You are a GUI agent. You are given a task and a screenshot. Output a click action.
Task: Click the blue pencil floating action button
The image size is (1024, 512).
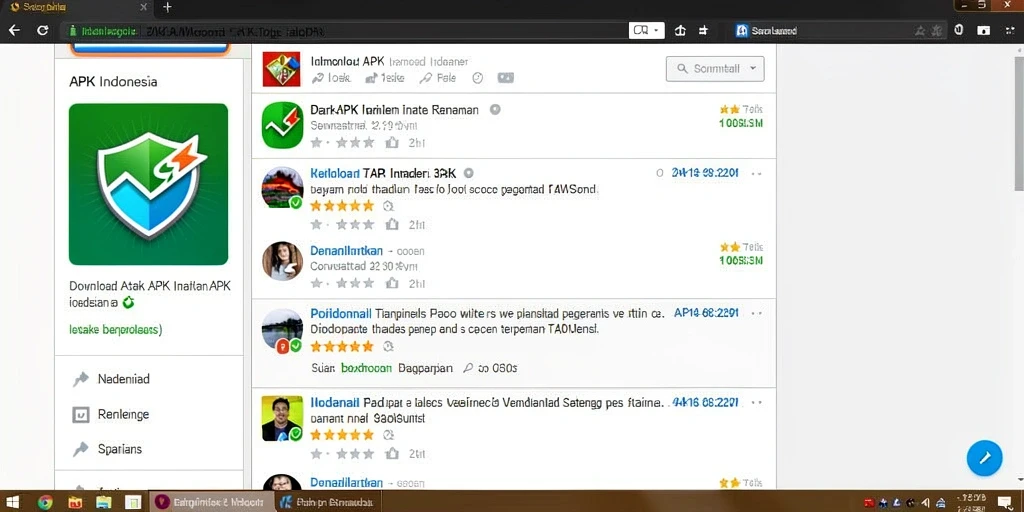(x=984, y=457)
